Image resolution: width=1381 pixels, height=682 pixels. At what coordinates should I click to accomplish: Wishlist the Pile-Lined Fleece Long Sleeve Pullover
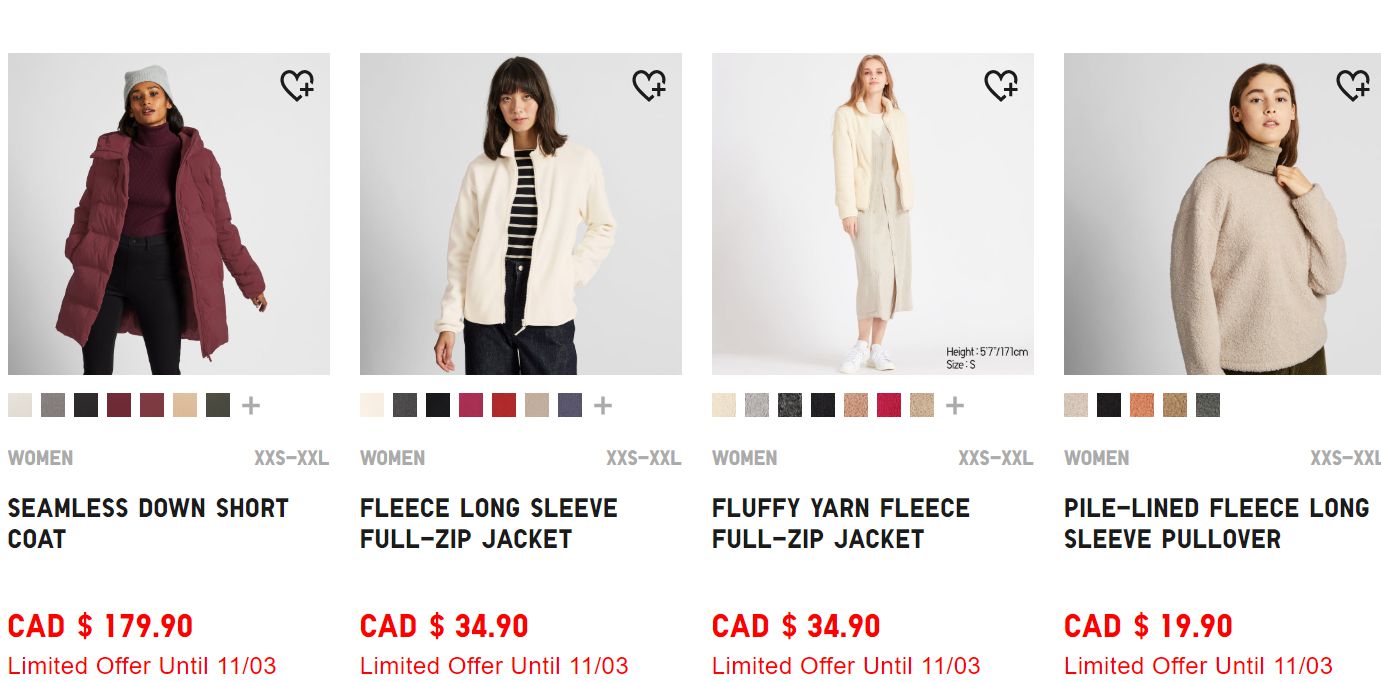[x=1353, y=86]
